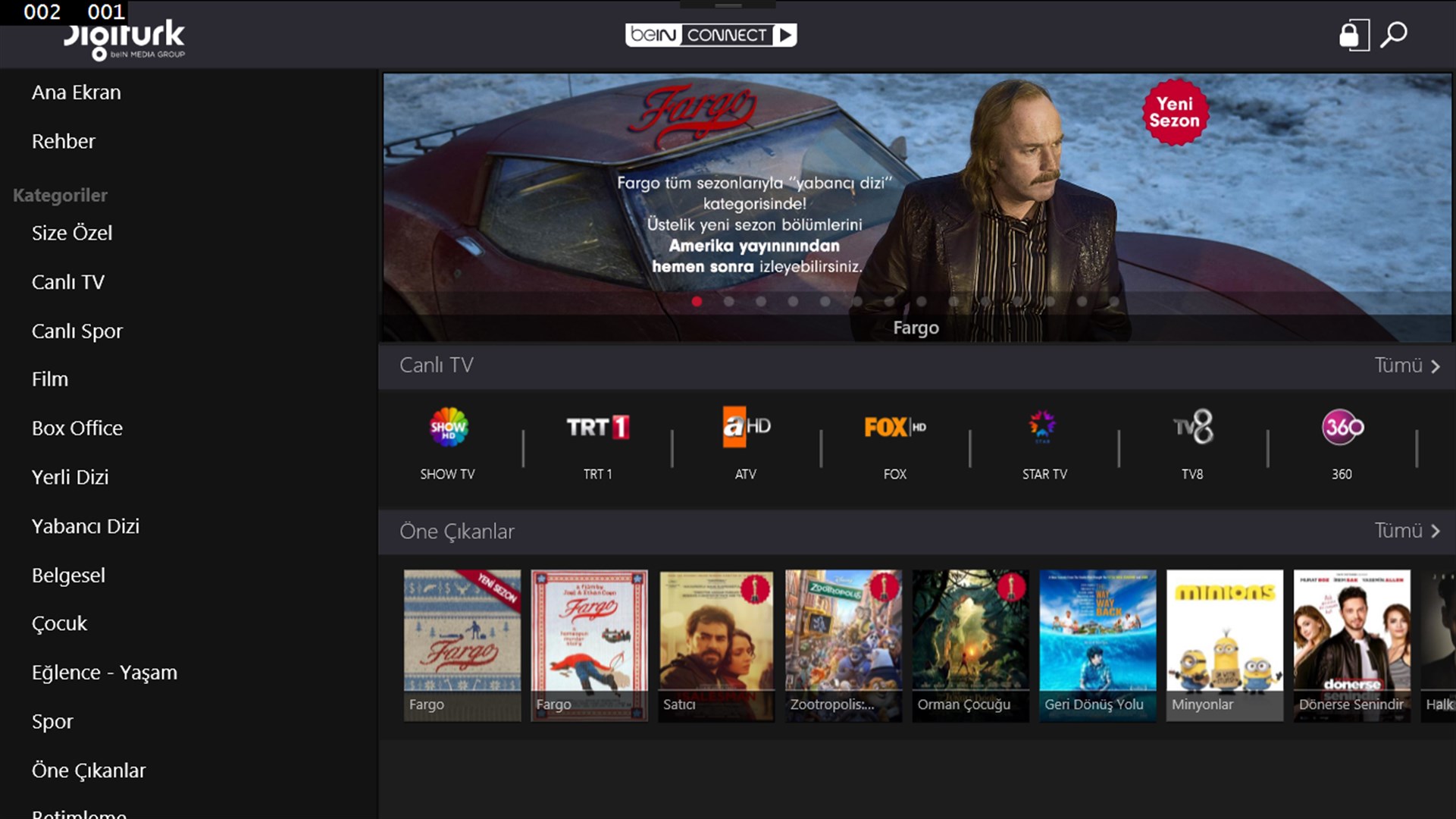Image resolution: width=1456 pixels, height=819 pixels.
Task: Select Canlı Spor category
Action: [77, 331]
